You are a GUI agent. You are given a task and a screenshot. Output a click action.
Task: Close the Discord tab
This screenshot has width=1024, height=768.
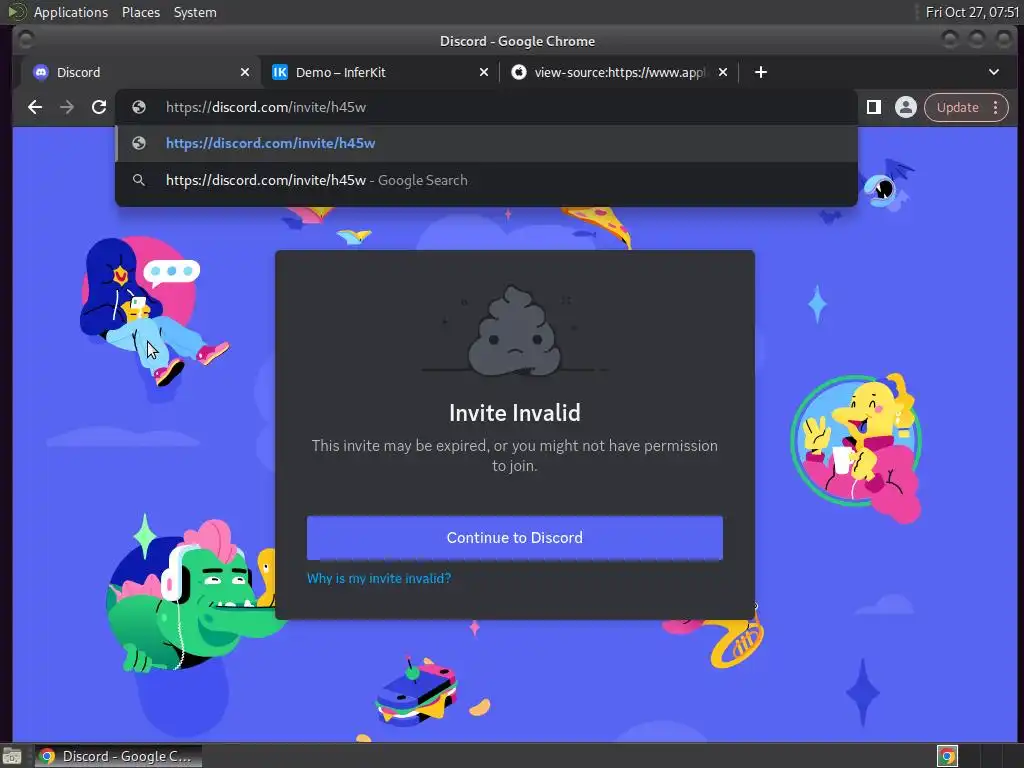[245, 72]
